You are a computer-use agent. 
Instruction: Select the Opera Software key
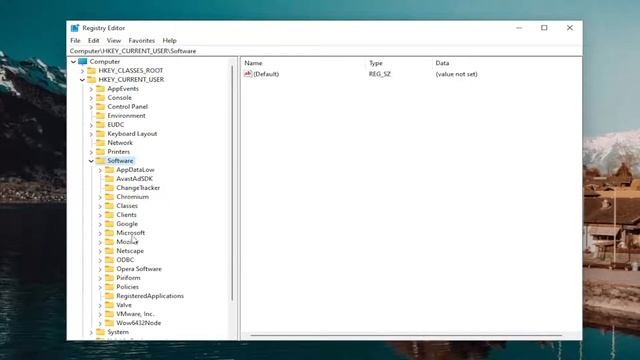pyautogui.click(x=139, y=269)
